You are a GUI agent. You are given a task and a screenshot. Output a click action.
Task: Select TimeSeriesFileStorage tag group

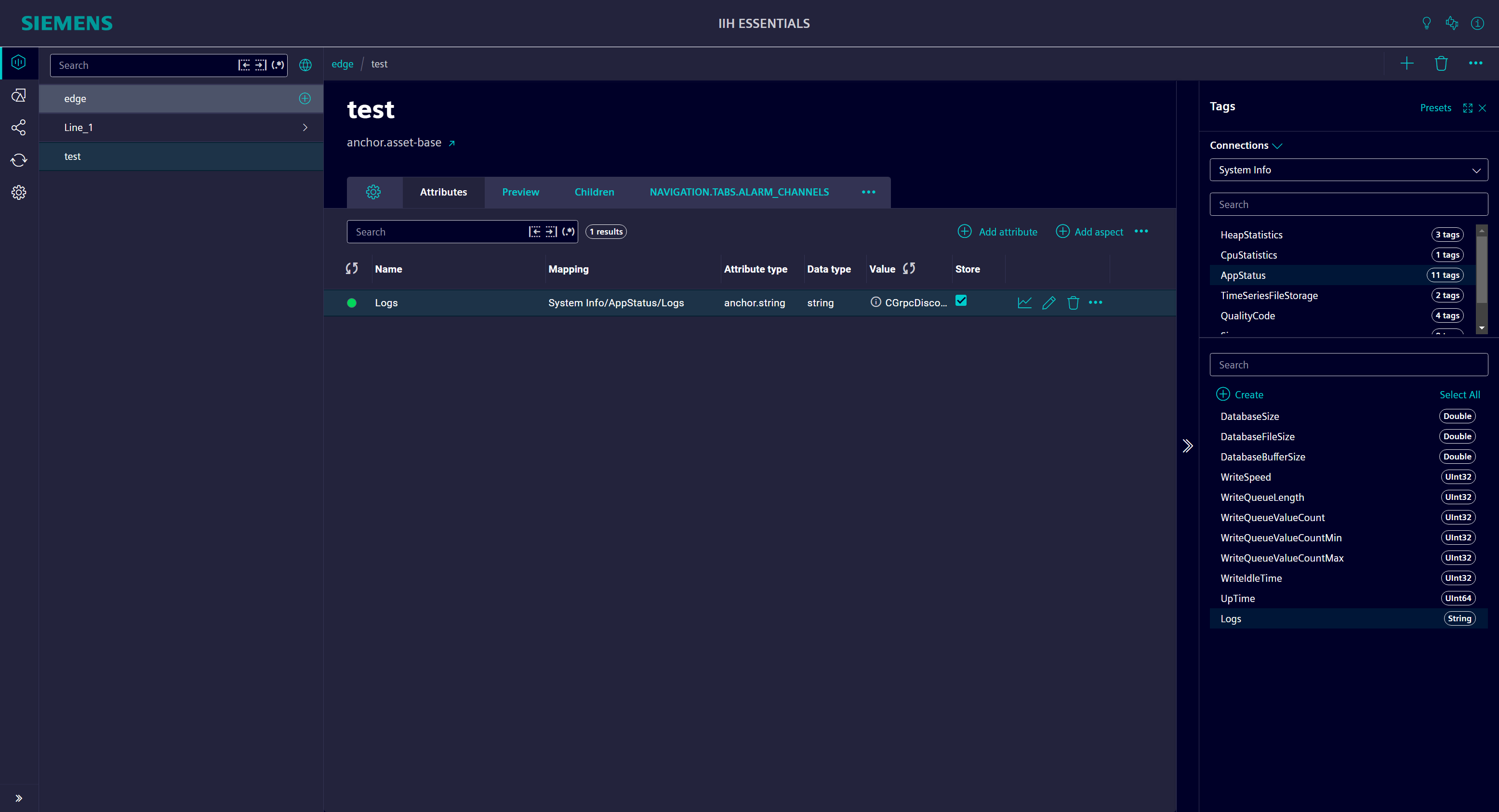coord(1342,296)
